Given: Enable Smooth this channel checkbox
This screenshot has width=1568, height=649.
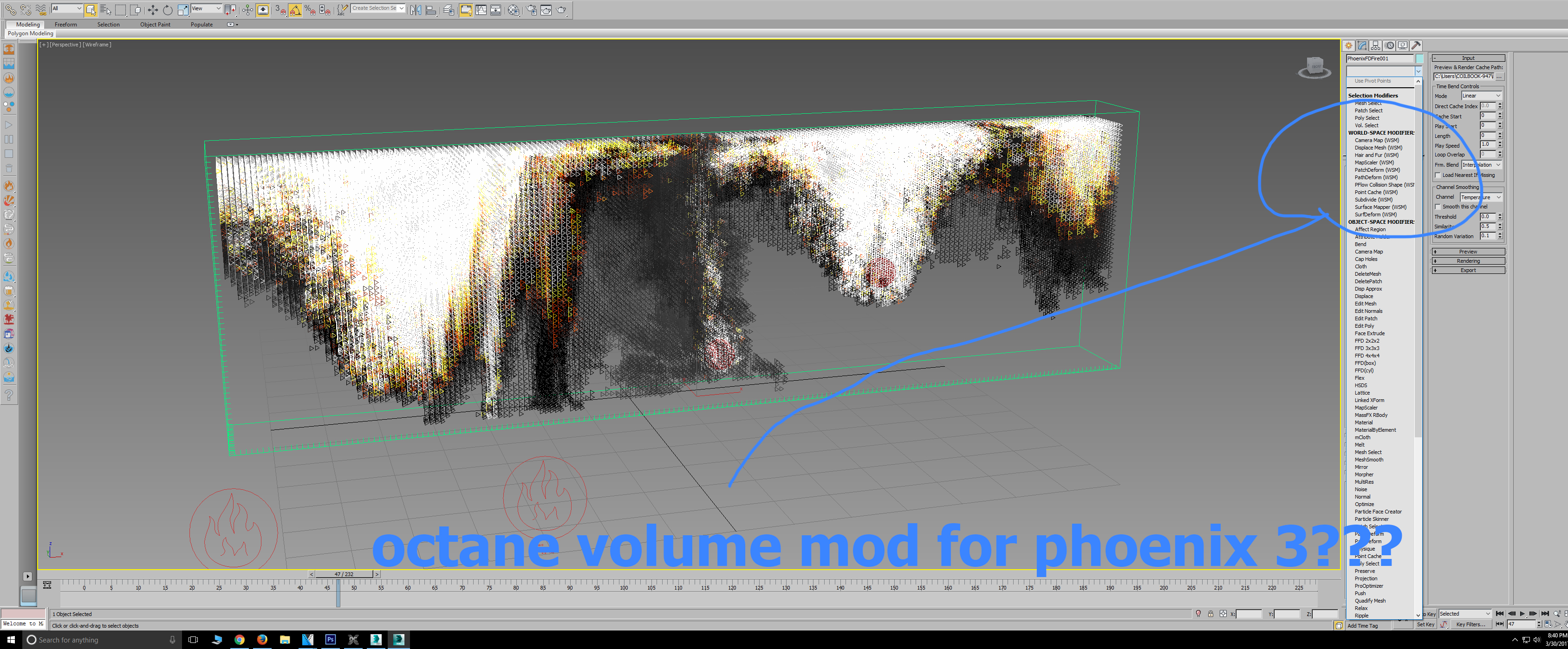Looking at the screenshot, I should [x=1438, y=207].
